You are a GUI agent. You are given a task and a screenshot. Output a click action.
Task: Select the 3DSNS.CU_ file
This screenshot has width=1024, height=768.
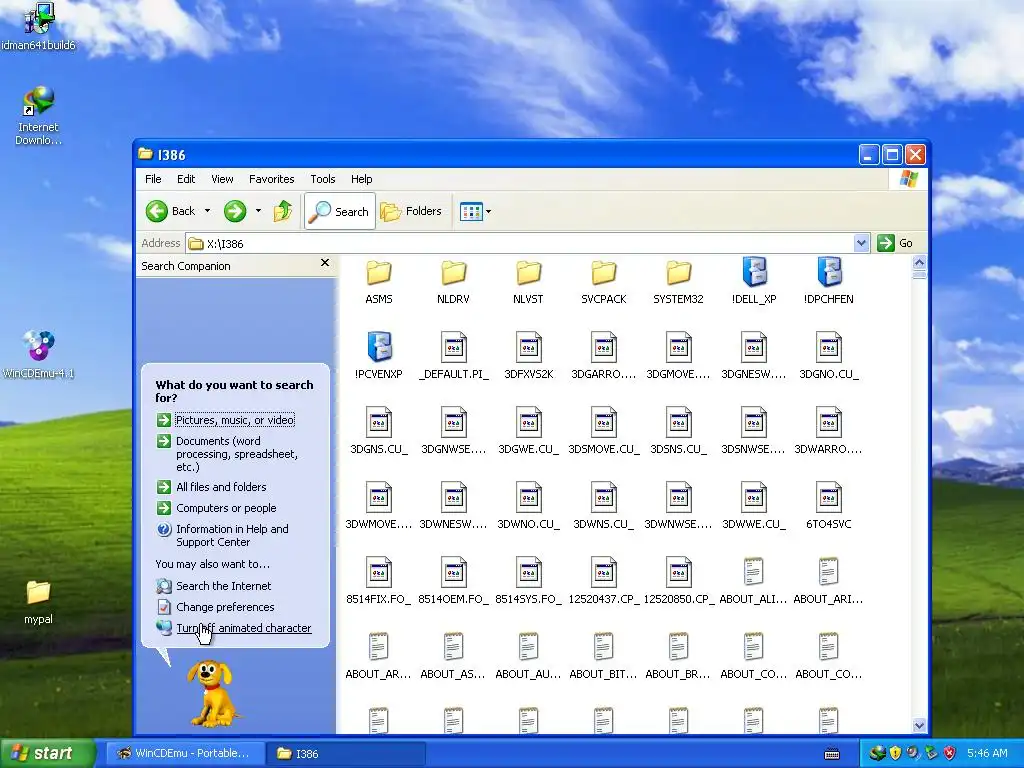(679, 429)
